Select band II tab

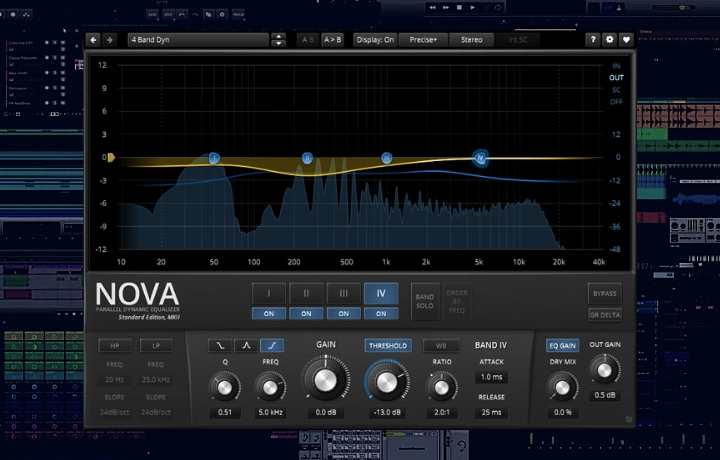(306, 293)
